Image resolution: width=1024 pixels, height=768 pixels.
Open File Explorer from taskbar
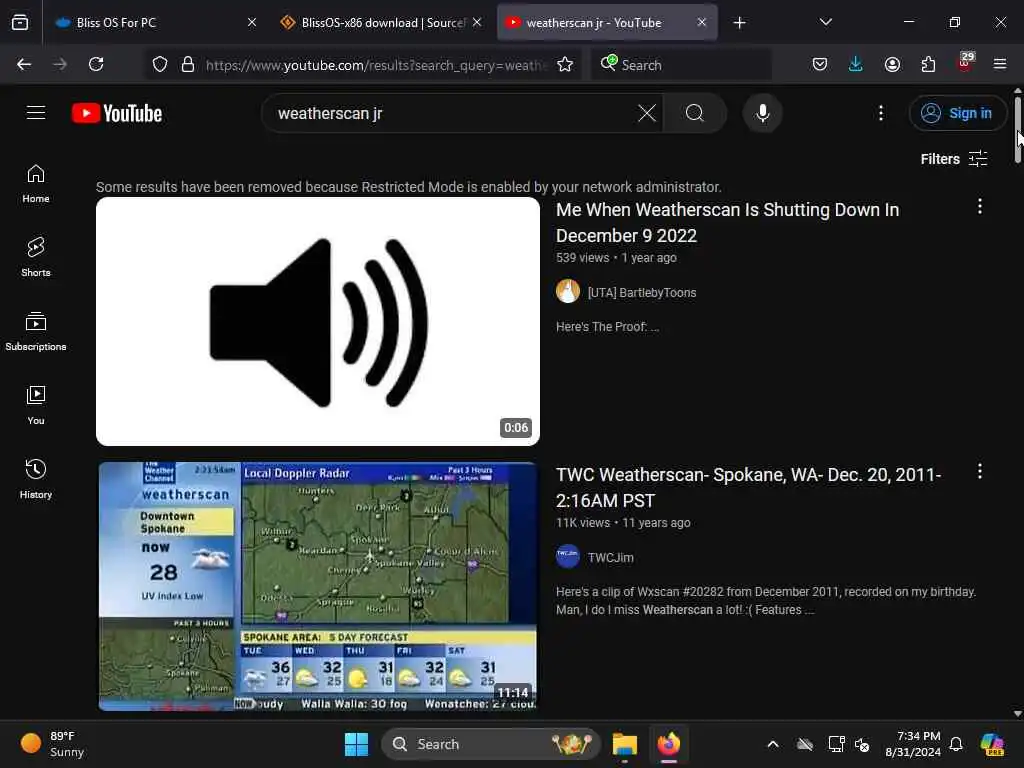pyautogui.click(x=624, y=744)
